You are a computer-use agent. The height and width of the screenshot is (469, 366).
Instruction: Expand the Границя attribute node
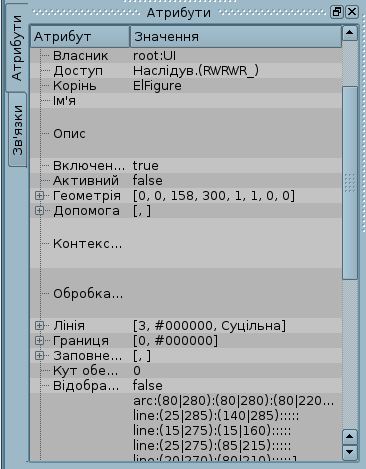coord(39,341)
